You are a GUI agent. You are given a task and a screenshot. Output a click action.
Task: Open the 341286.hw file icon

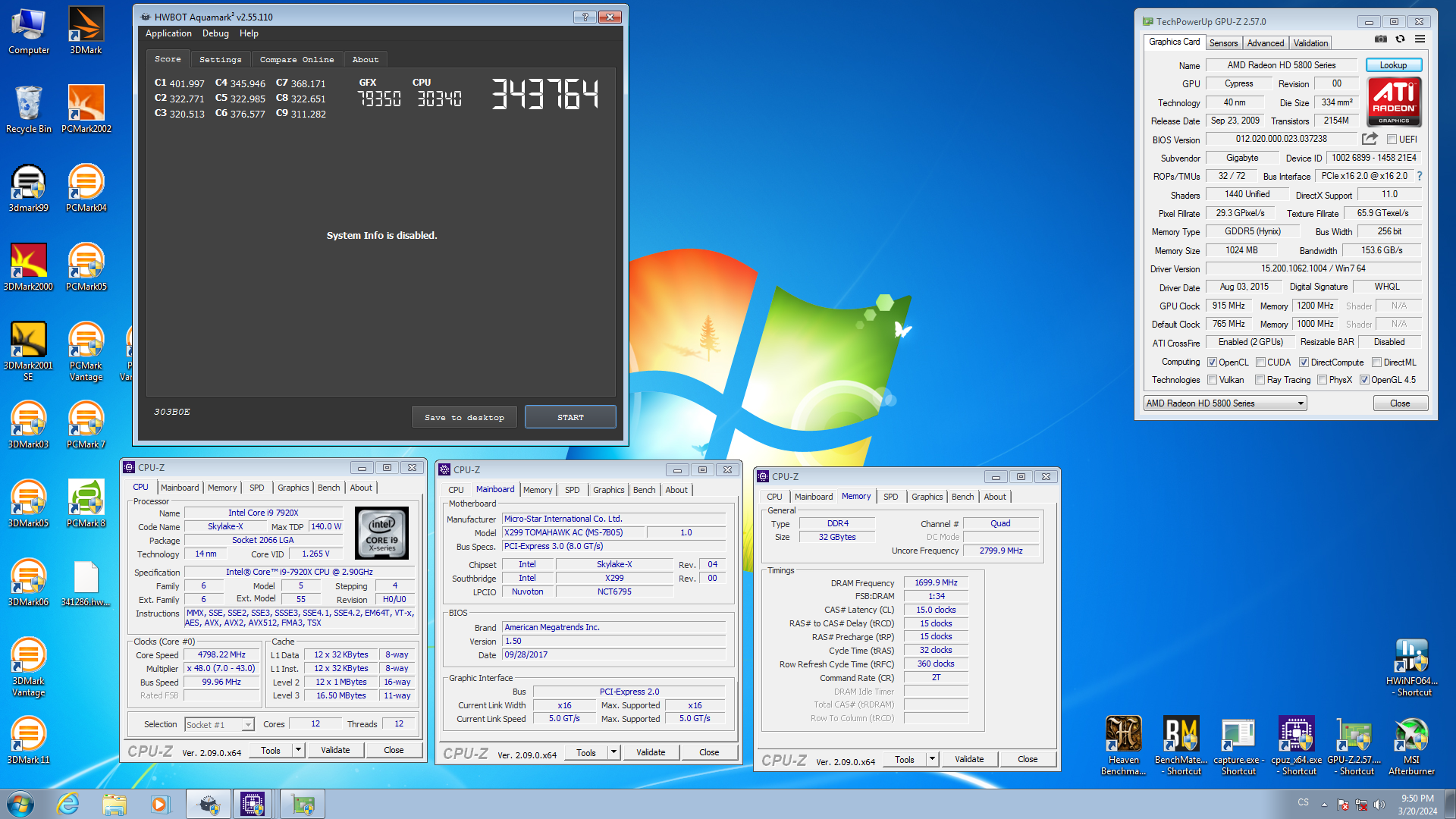point(86,582)
